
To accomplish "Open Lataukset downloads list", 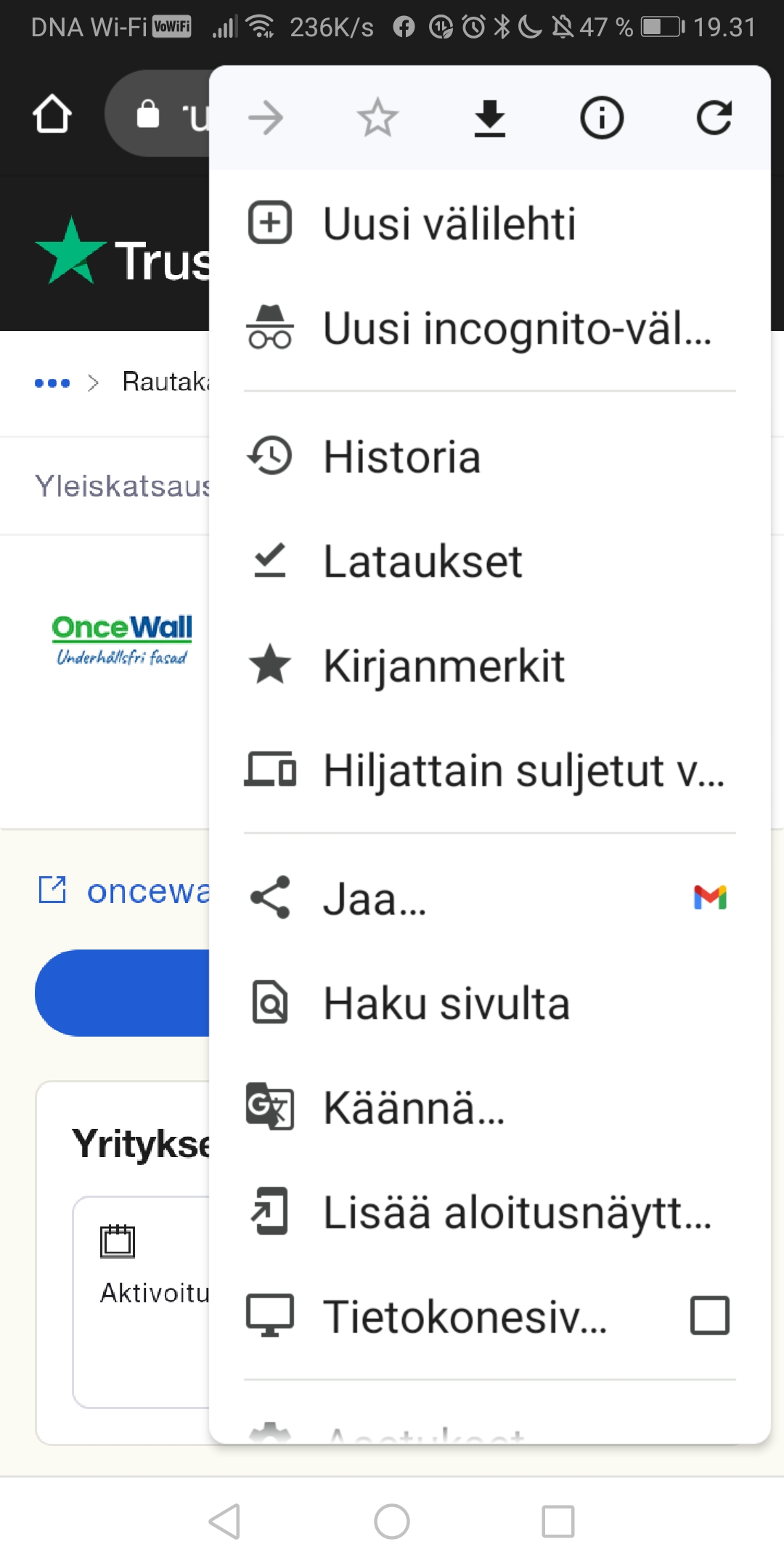I will point(422,561).
